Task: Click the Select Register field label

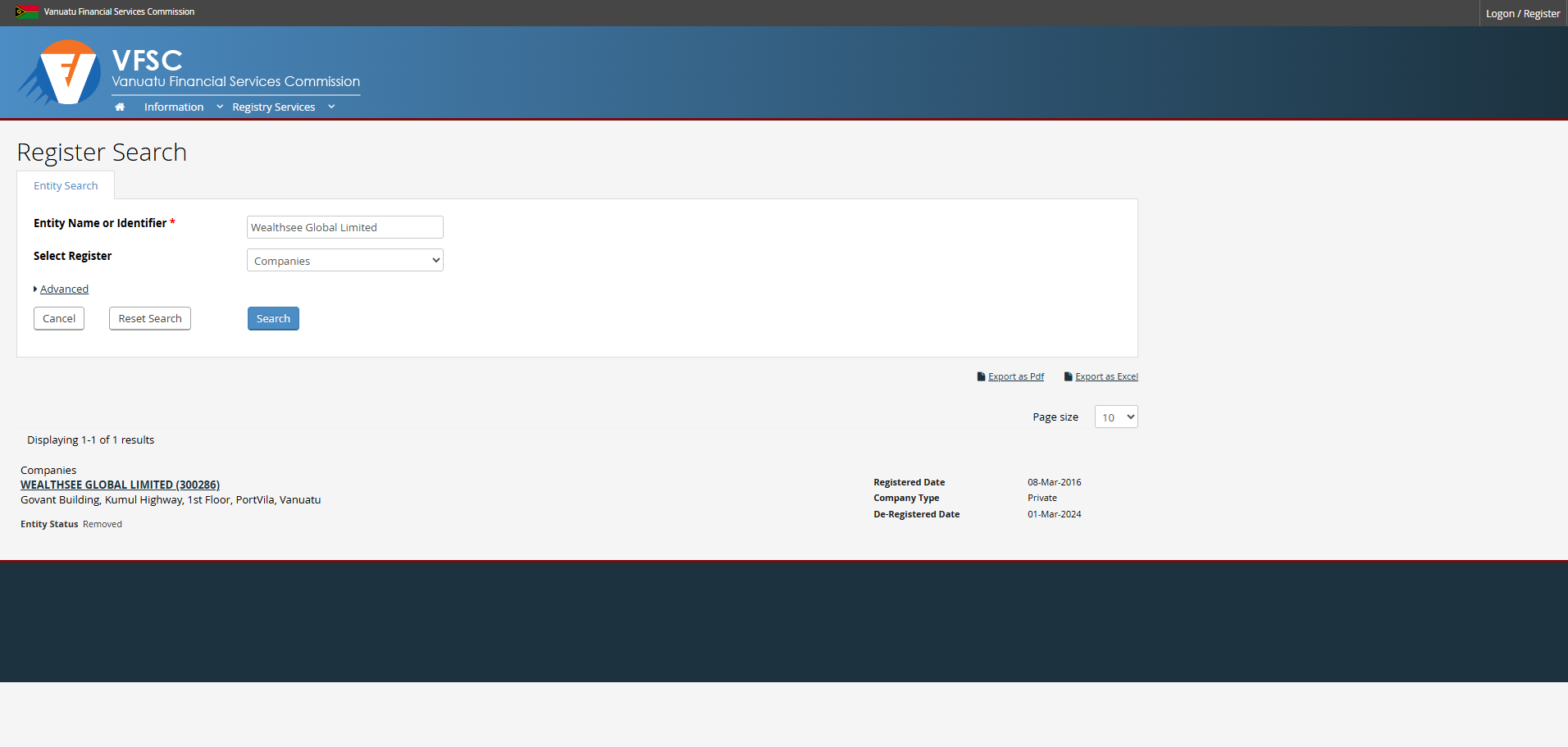Action: (x=72, y=256)
